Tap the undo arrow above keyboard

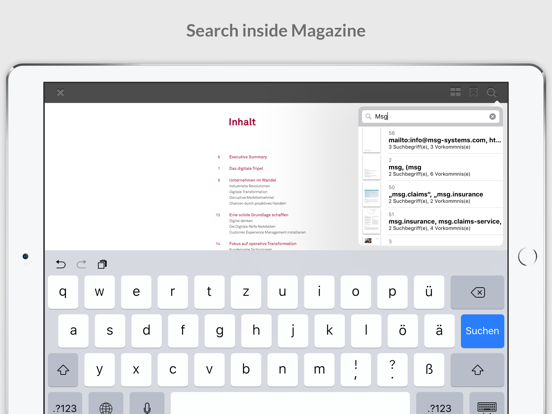point(61,264)
